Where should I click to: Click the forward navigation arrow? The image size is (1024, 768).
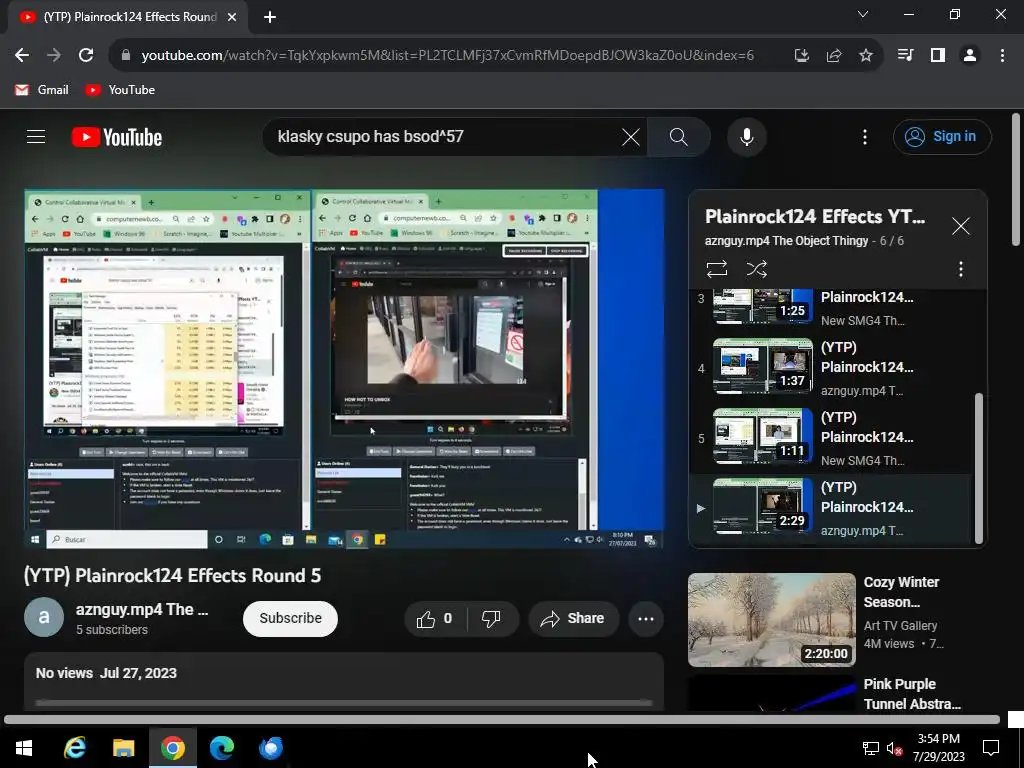(x=54, y=56)
